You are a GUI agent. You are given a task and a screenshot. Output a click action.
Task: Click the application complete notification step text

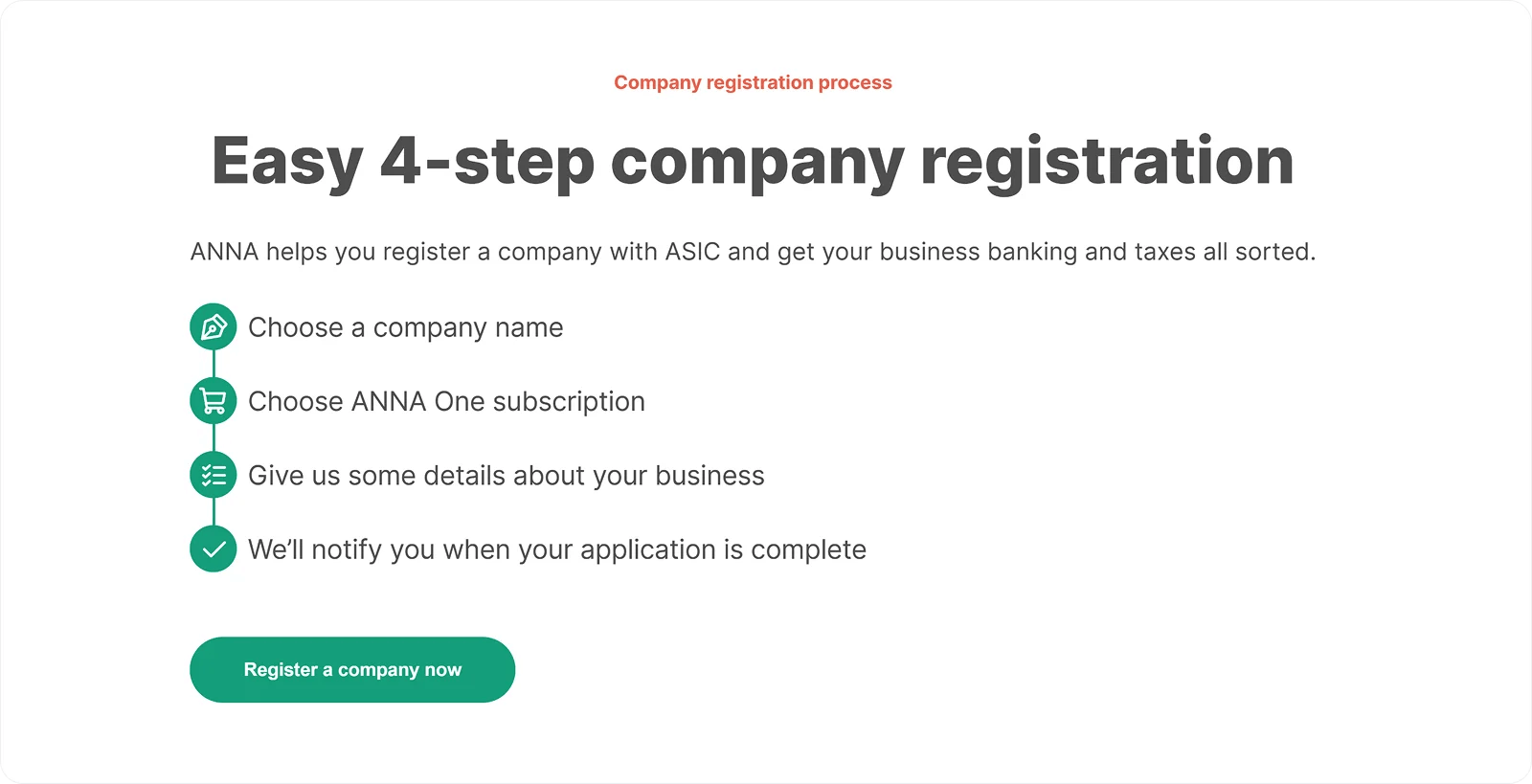pyautogui.click(x=556, y=549)
